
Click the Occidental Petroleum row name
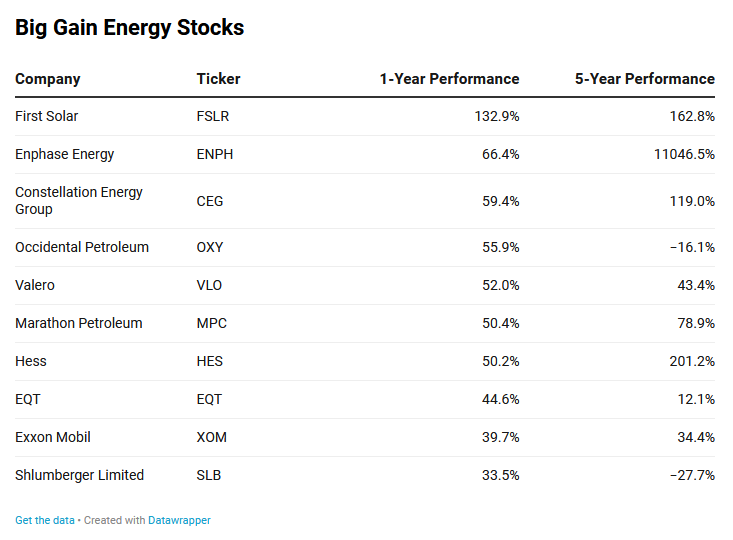pyautogui.click(x=82, y=247)
